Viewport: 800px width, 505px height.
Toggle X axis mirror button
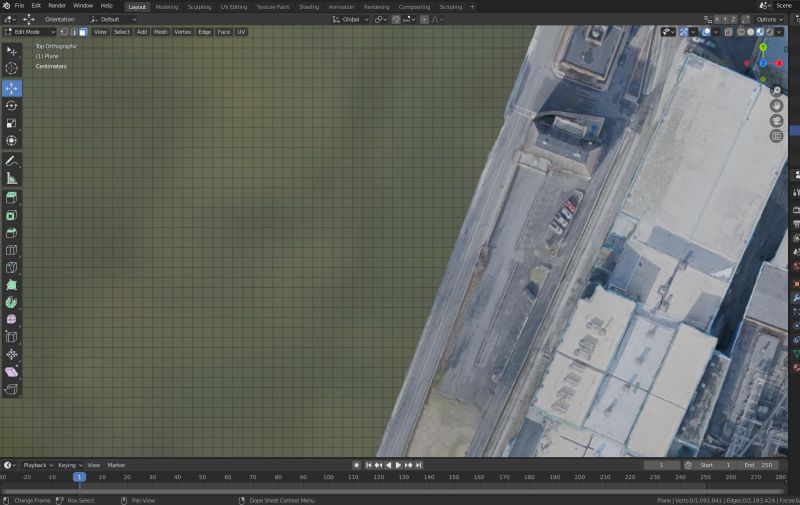[717, 19]
